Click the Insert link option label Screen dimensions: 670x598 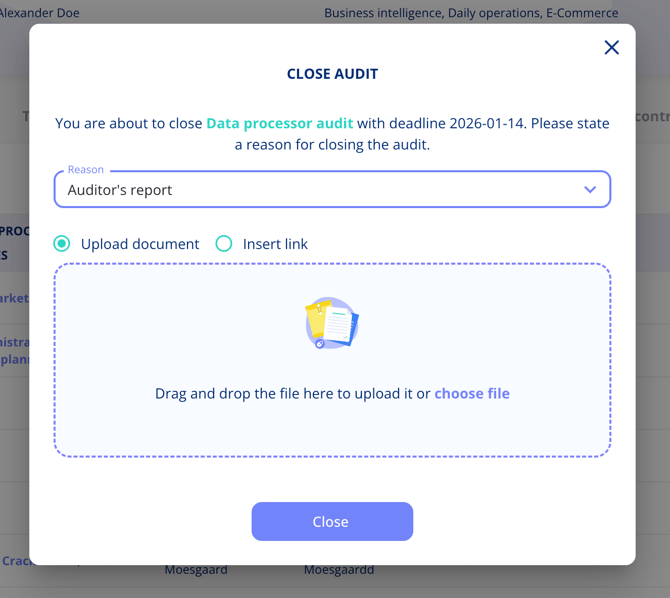(275, 244)
